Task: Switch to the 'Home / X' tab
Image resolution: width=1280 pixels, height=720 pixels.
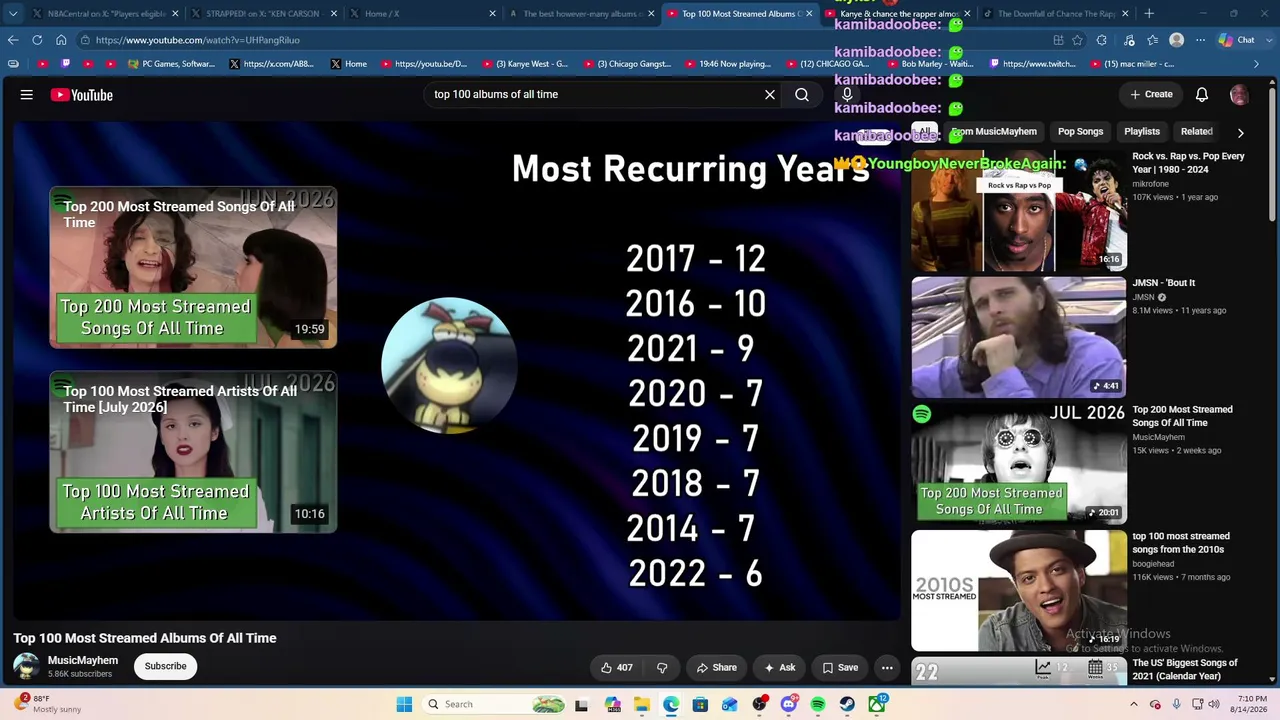Action: pos(422,14)
